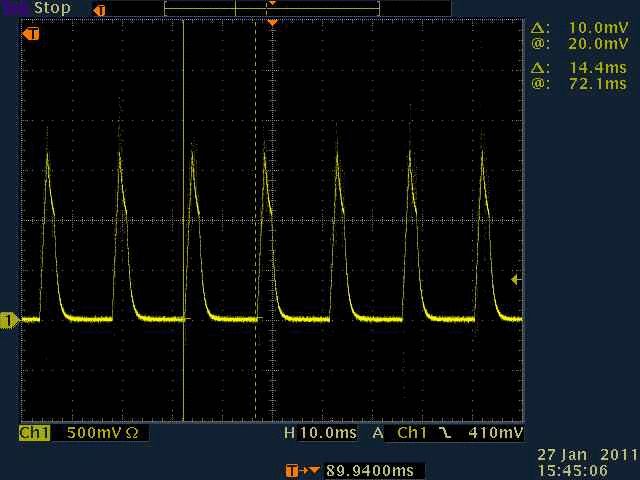Screen dimensions: 640x480
Task: Click the Tek logo in top-left corner
Action: point(12,8)
